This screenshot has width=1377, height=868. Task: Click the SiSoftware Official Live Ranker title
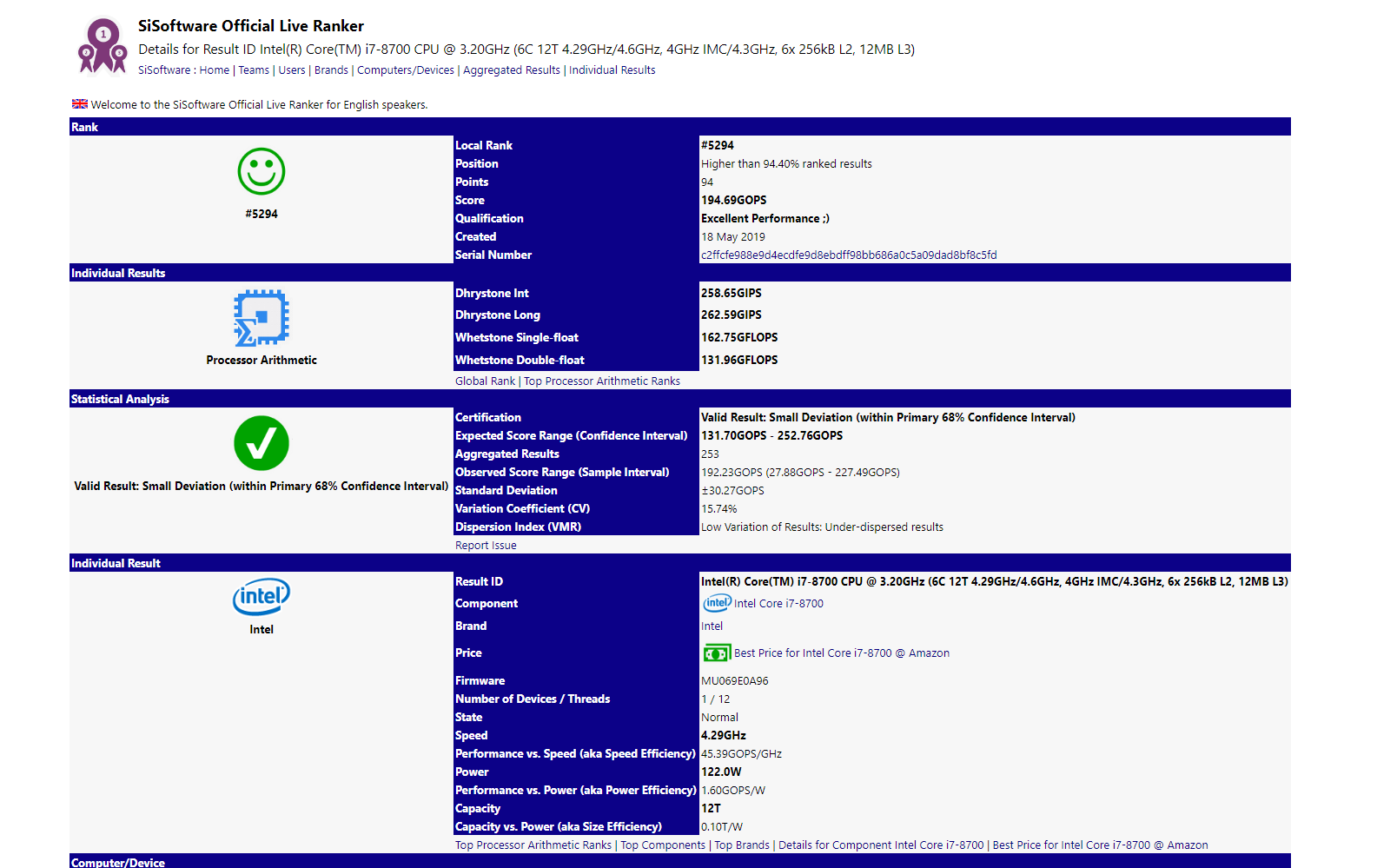point(251,26)
